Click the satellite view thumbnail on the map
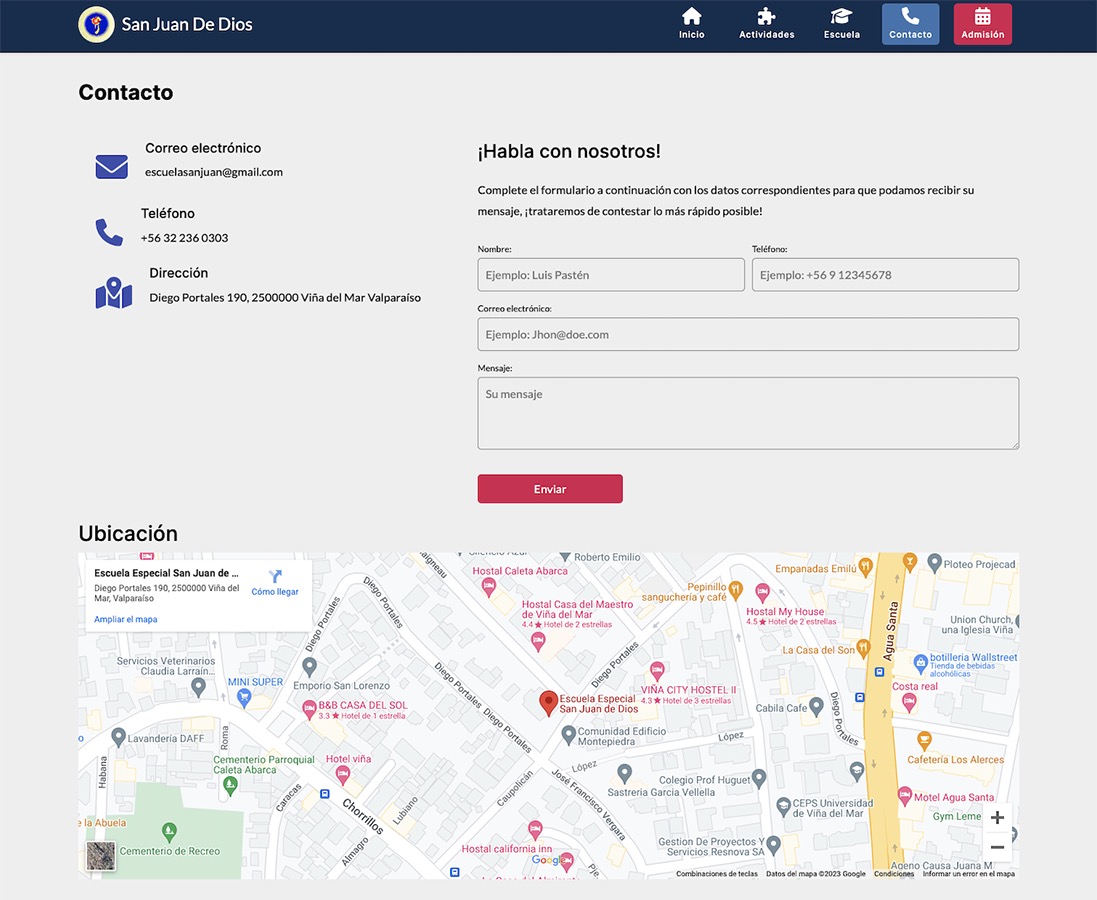The height and width of the screenshot is (900, 1097). point(100,858)
